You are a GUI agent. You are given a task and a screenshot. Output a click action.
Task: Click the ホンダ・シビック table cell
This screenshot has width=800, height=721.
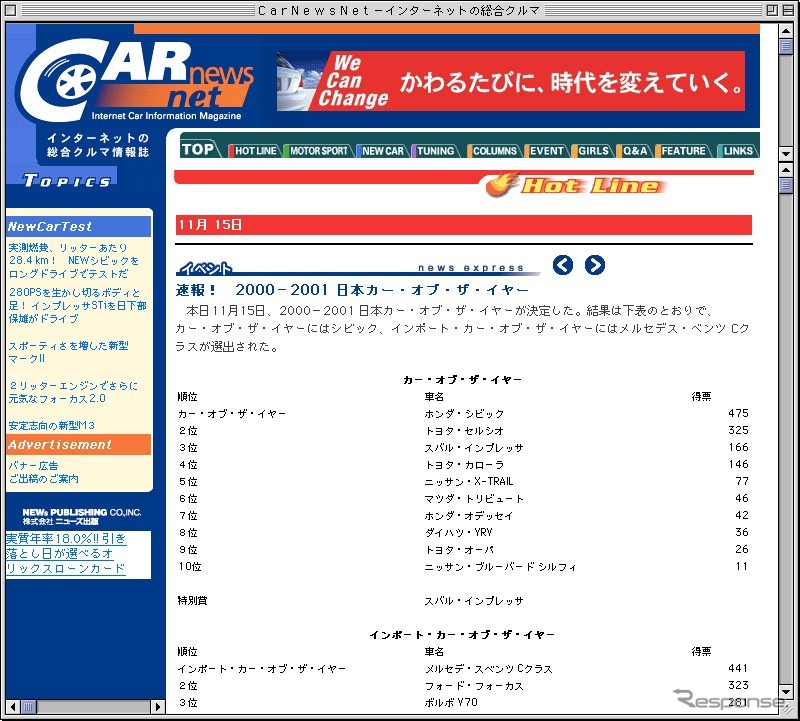coord(464,414)
